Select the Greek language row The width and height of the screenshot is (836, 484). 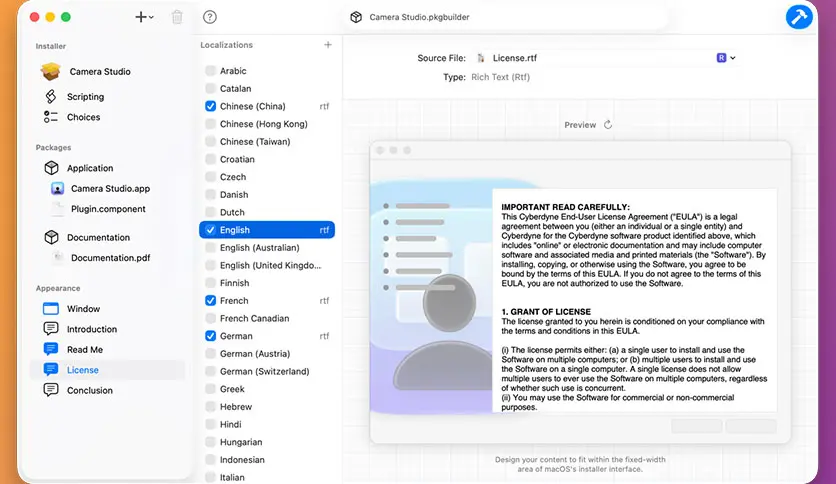pyautogui.click(x=267, y=389)
